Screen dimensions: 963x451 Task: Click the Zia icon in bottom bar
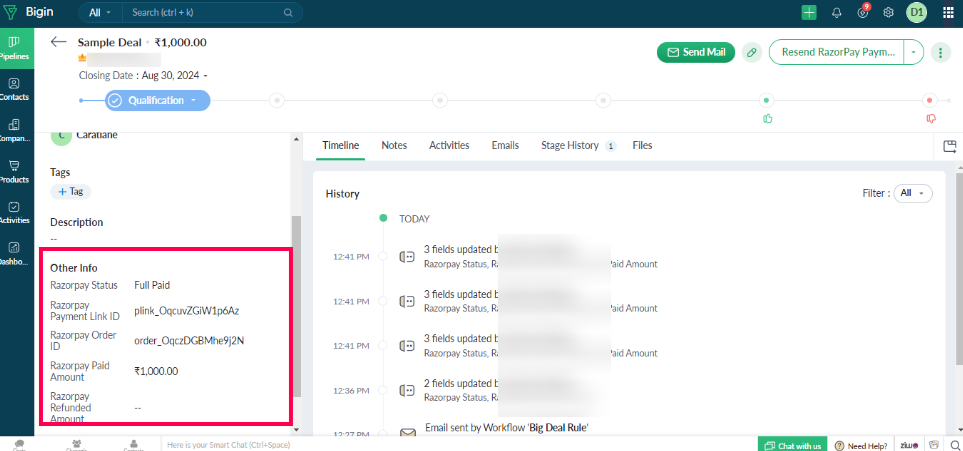910,445
